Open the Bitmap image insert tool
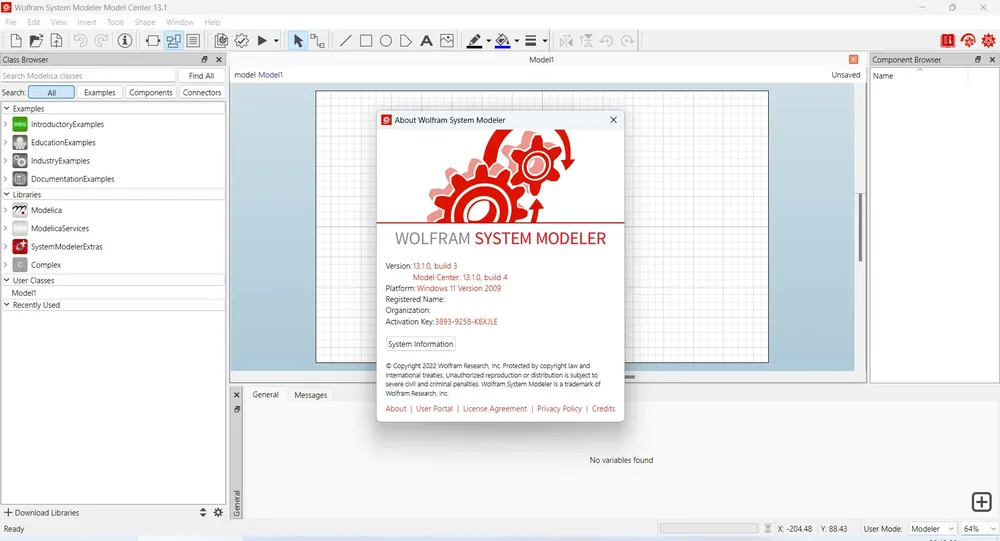 click(446, 41)
